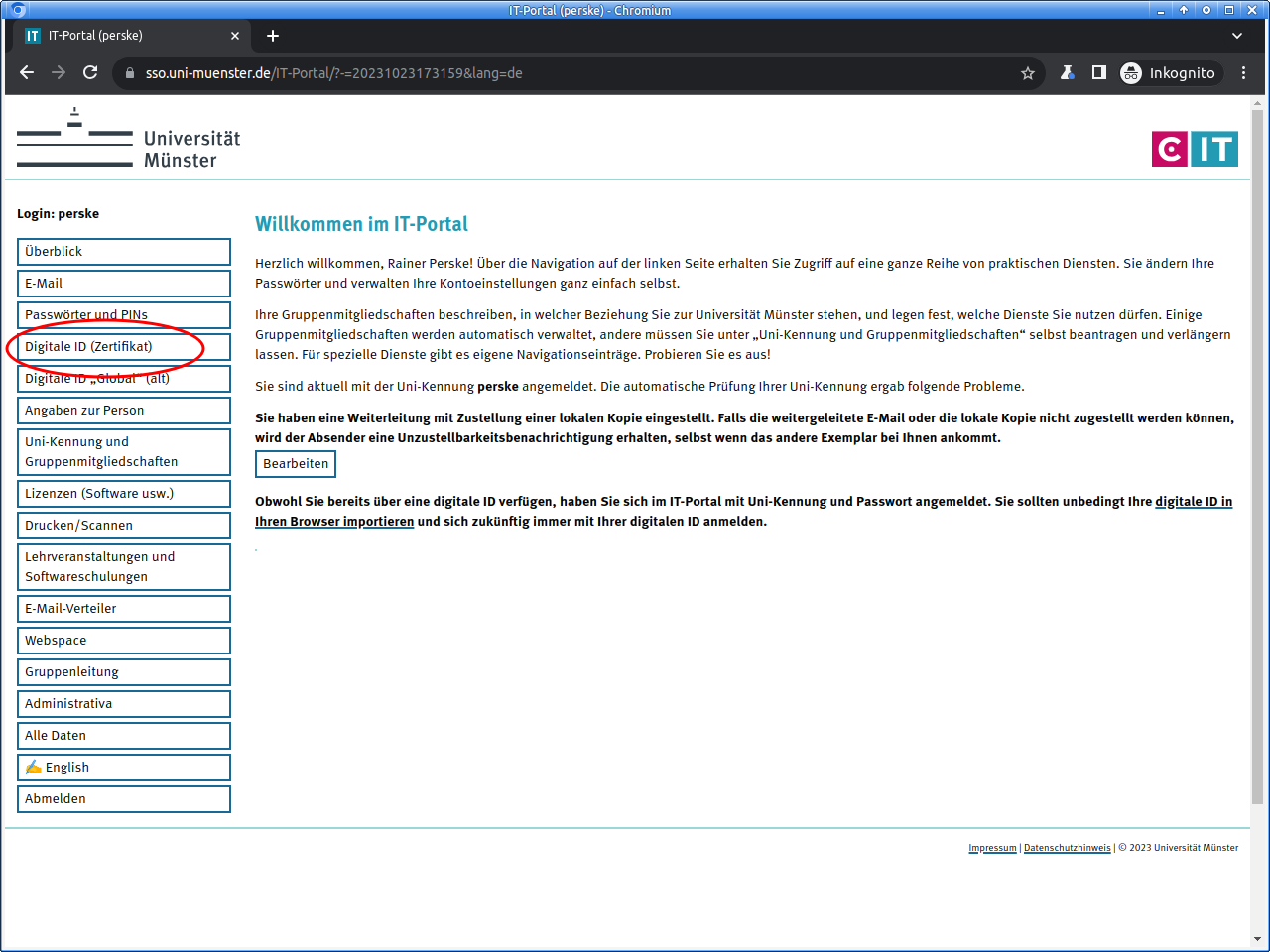Reload the IT-Portal page
The height and width of the screenshot is (952, 1270).
coord(90,72)
